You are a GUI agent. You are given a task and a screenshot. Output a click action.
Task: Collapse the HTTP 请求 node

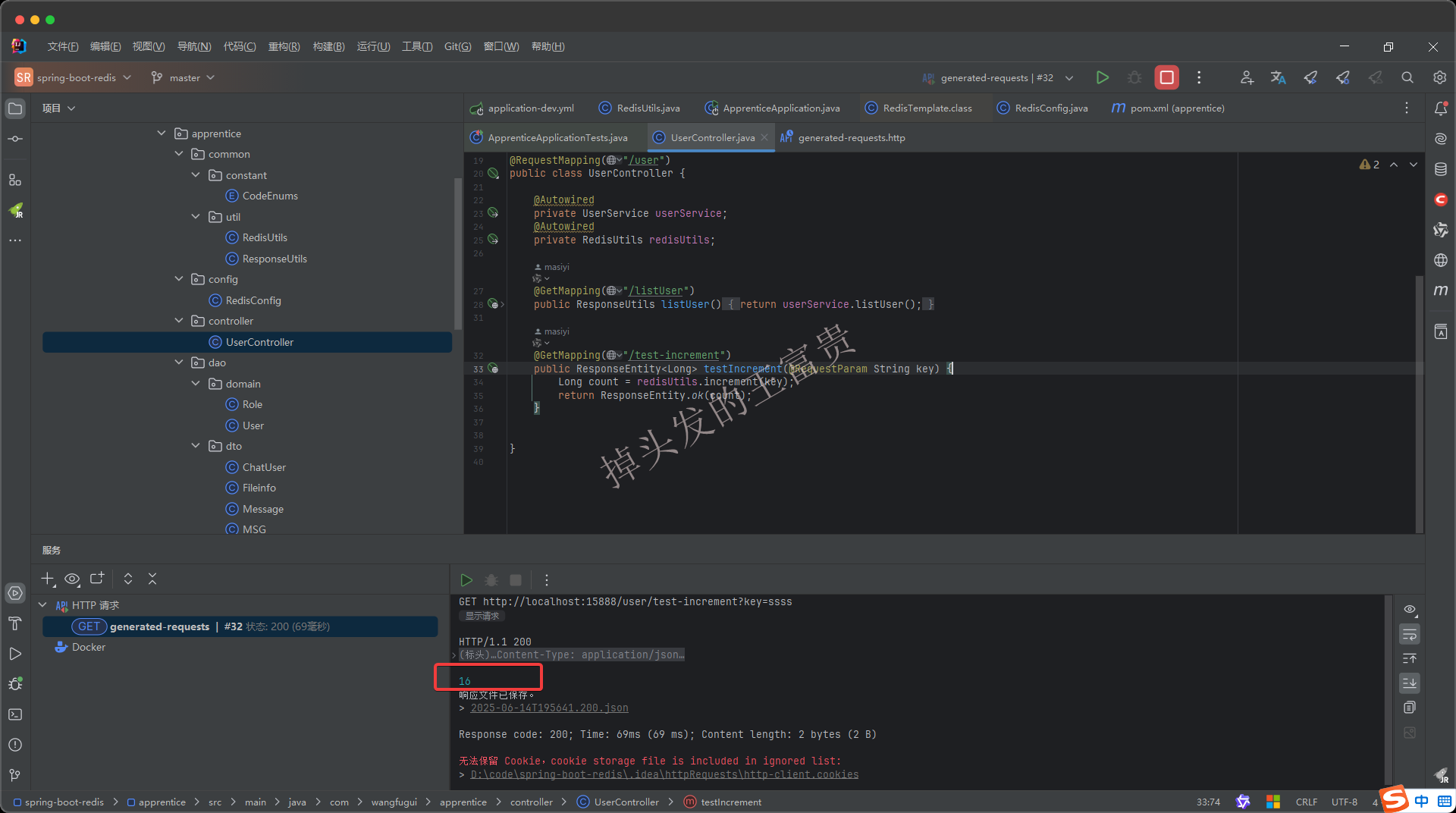click(42, 605)
